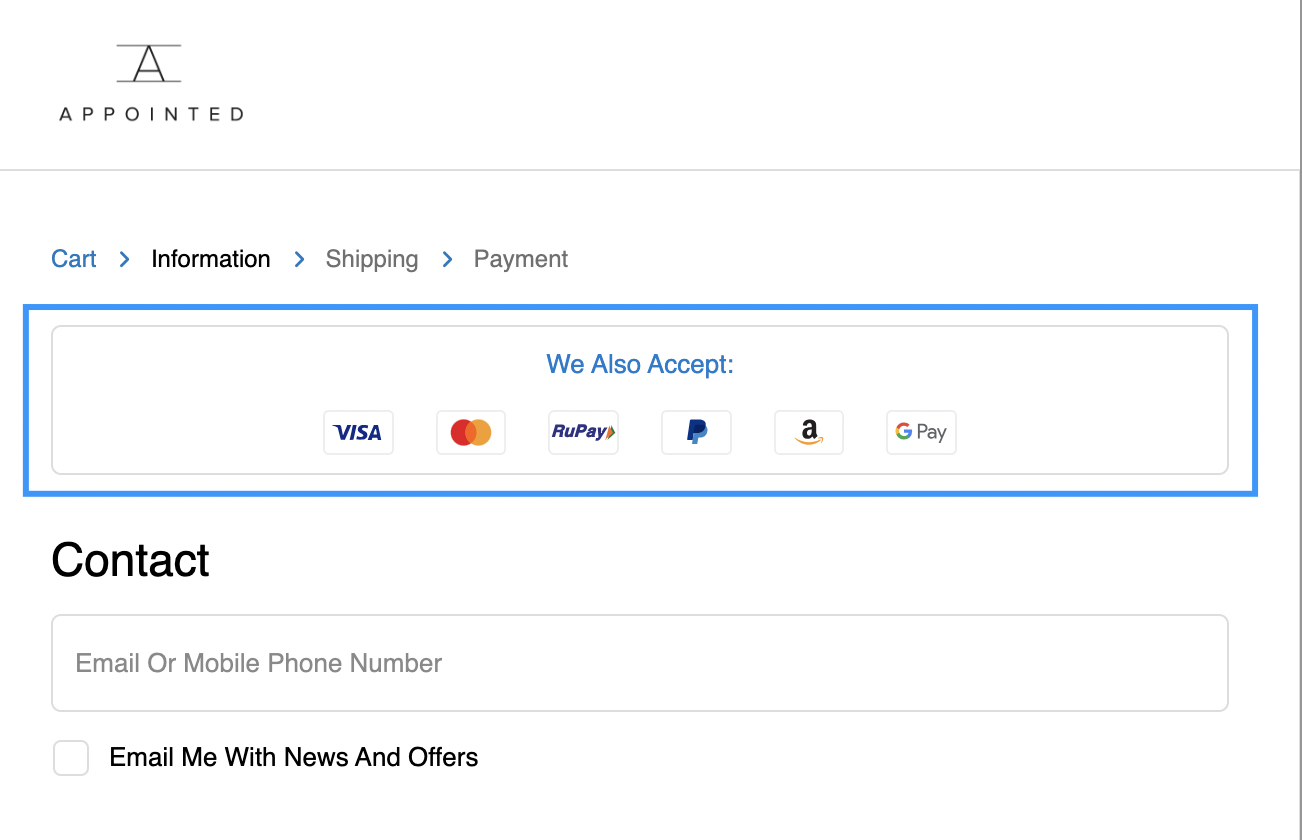Select the RuPay payment icon
Image resolution: width=1302 pixels, height=840 pixels.
(x=583, y=432)
